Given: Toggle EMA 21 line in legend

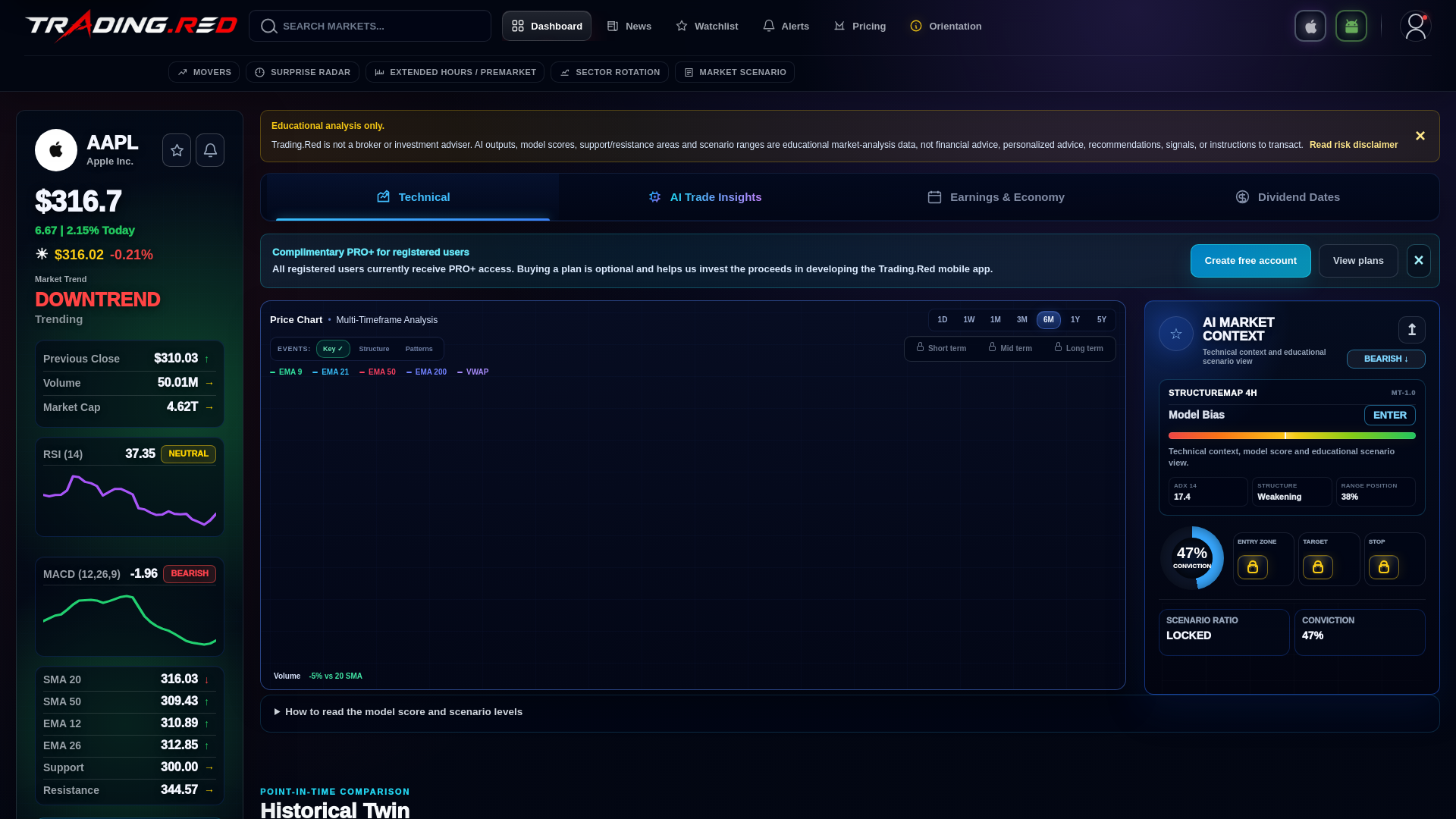Looking at the screenshot, I should [331, 372].
